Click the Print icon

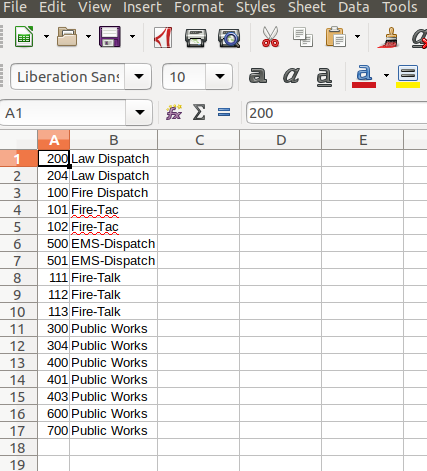coord(196,37)
